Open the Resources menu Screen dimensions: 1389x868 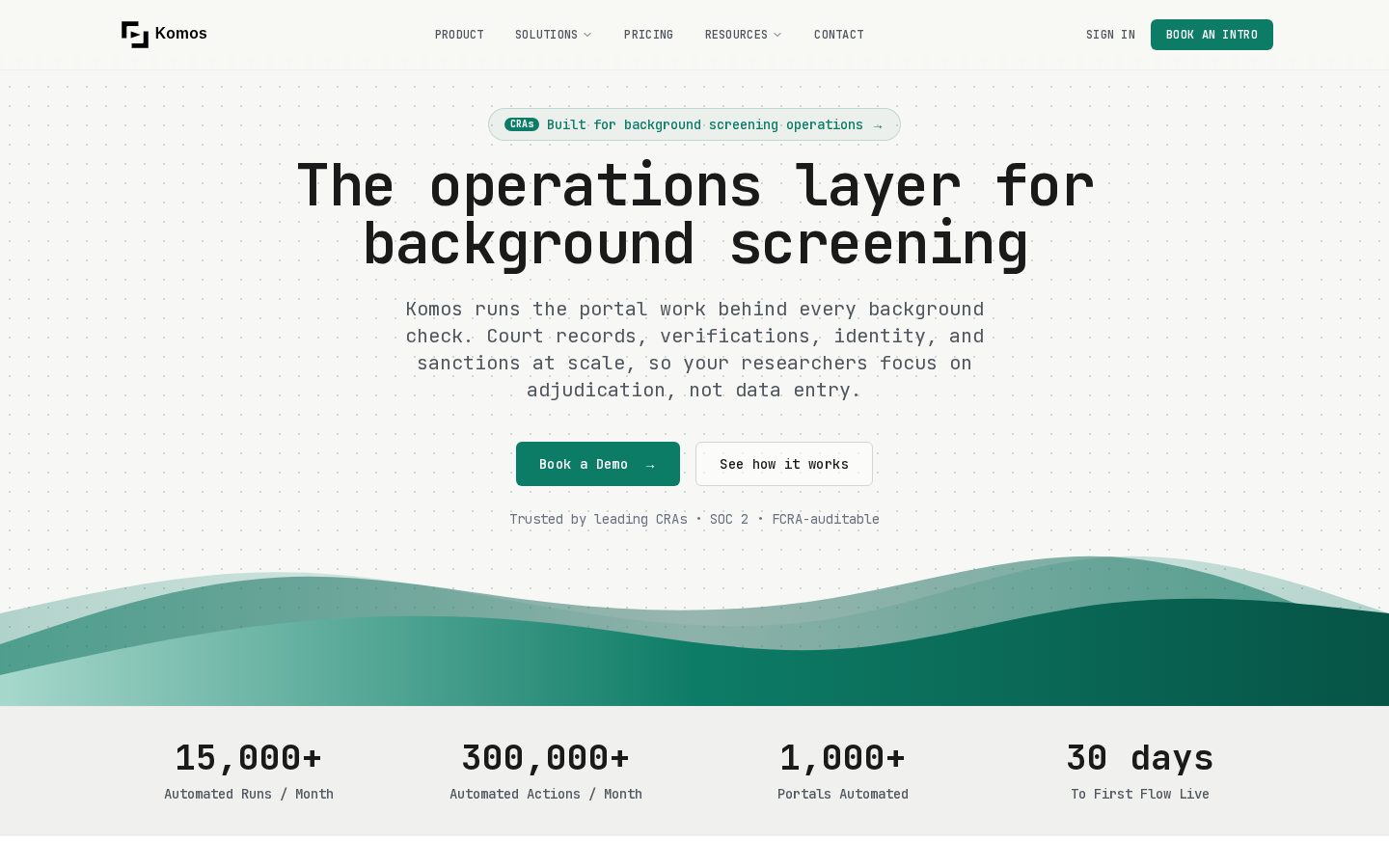click(743, 35)
